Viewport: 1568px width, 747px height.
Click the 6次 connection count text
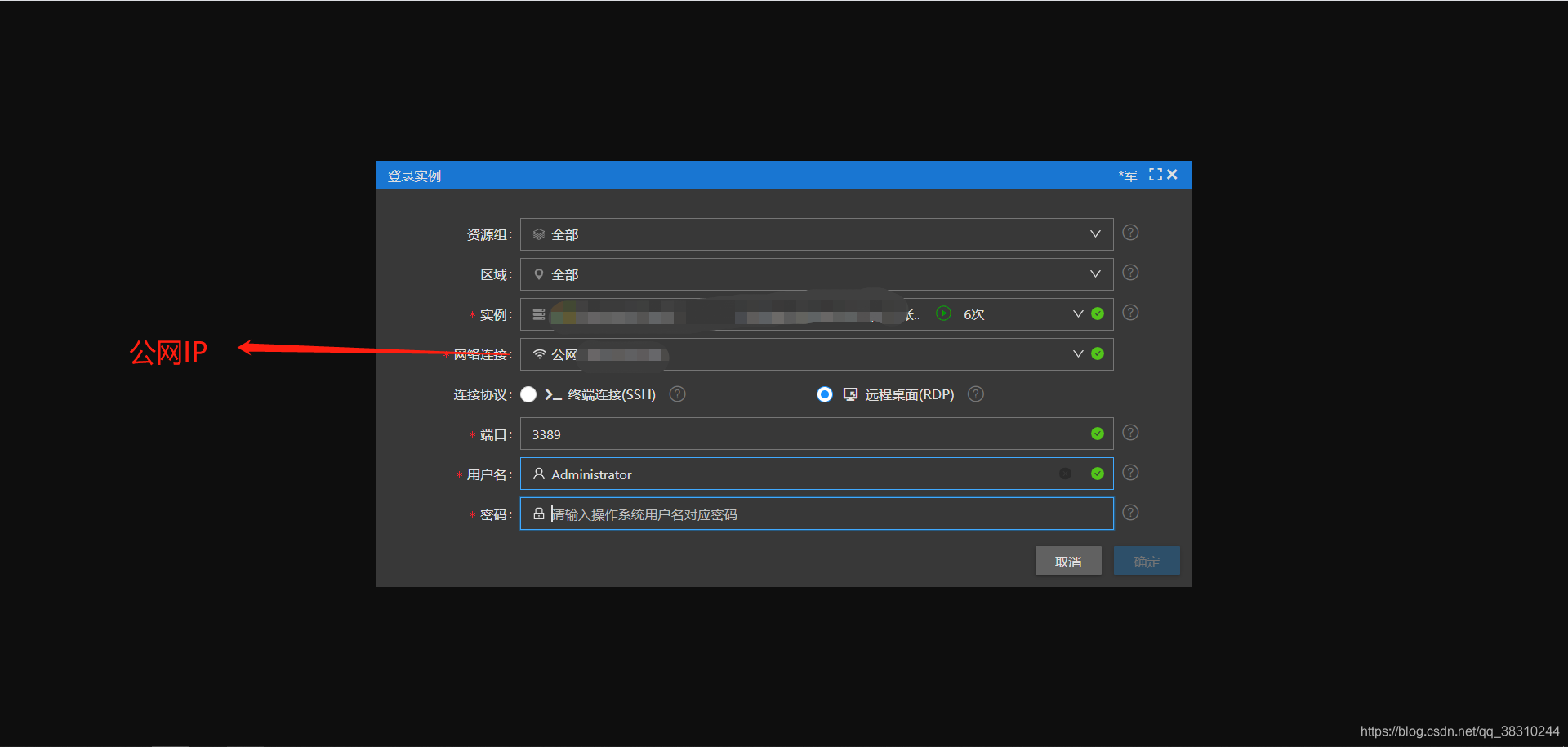973,314
